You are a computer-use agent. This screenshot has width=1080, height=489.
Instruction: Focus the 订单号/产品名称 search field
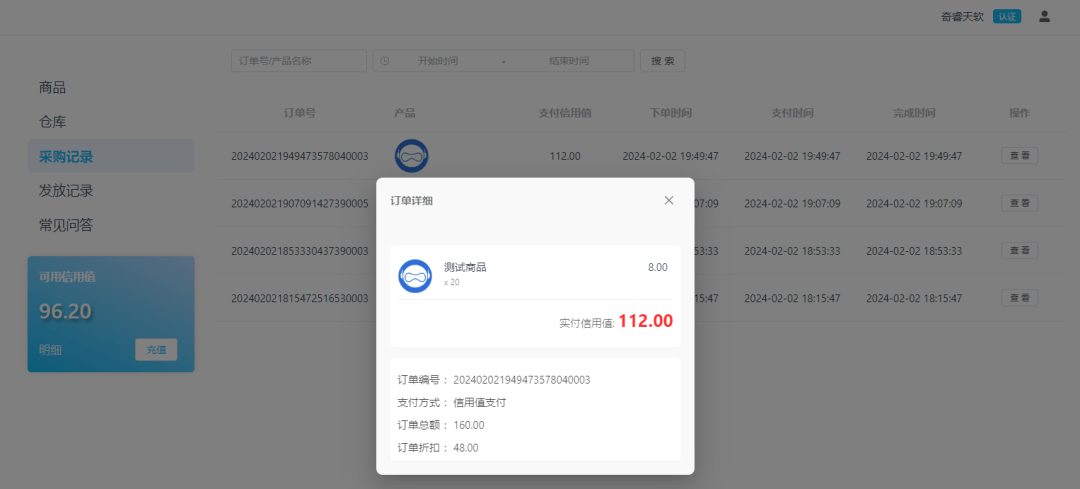point(298,61)
